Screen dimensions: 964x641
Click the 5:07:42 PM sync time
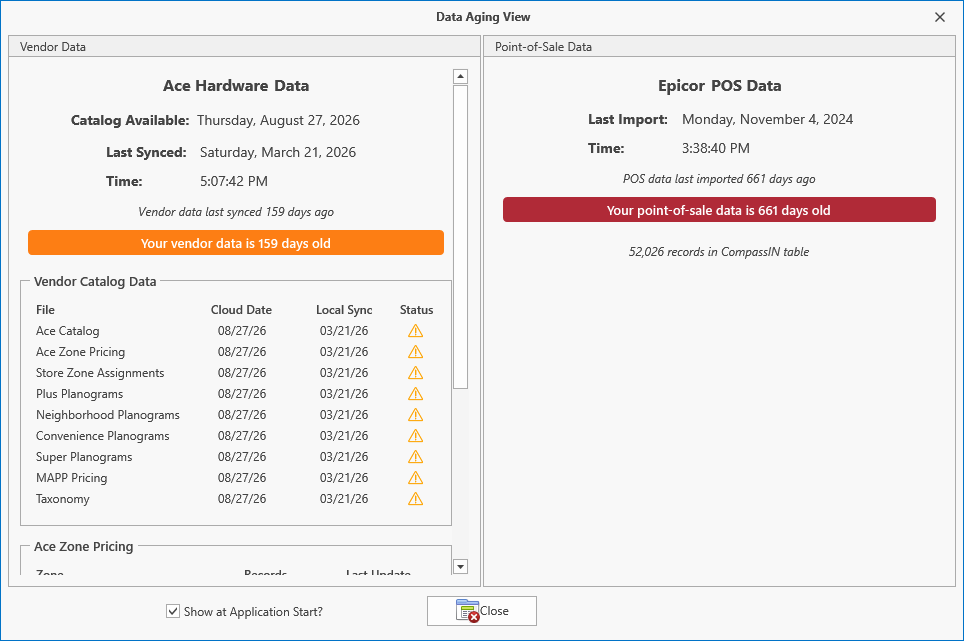234,181
